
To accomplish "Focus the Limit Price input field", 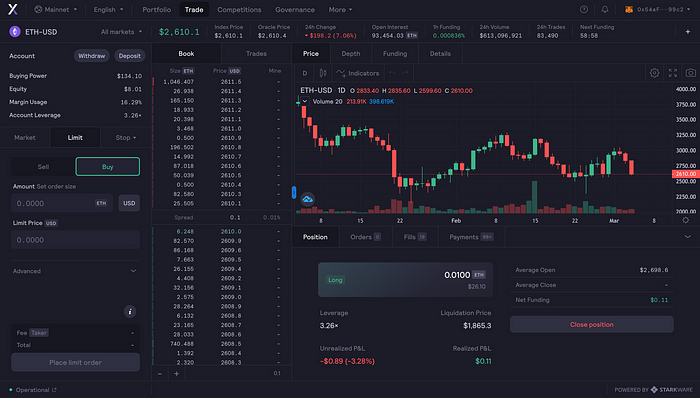I will pos(75,240).
